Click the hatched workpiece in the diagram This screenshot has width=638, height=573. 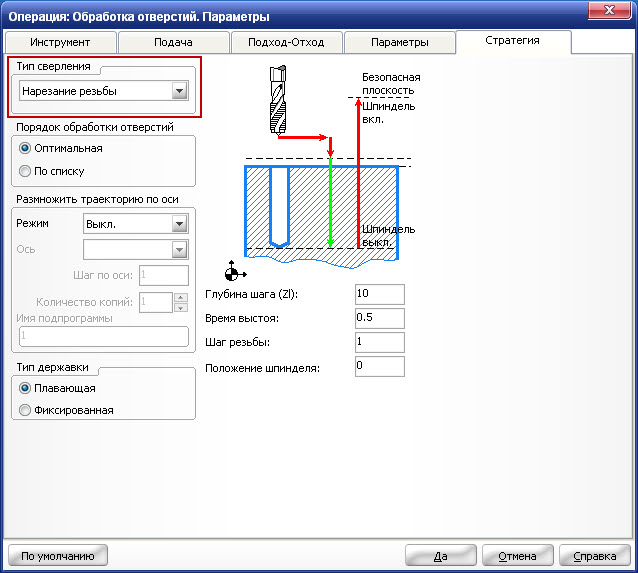tap(321, 216)
